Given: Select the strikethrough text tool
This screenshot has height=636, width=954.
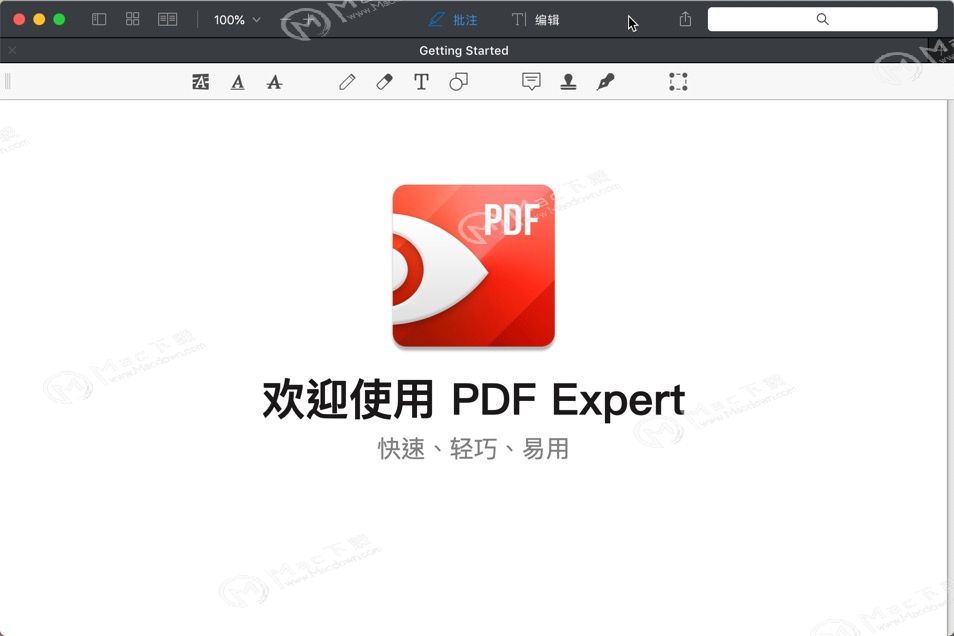Looking at the screenshot, I should click(x=274, y=82).
